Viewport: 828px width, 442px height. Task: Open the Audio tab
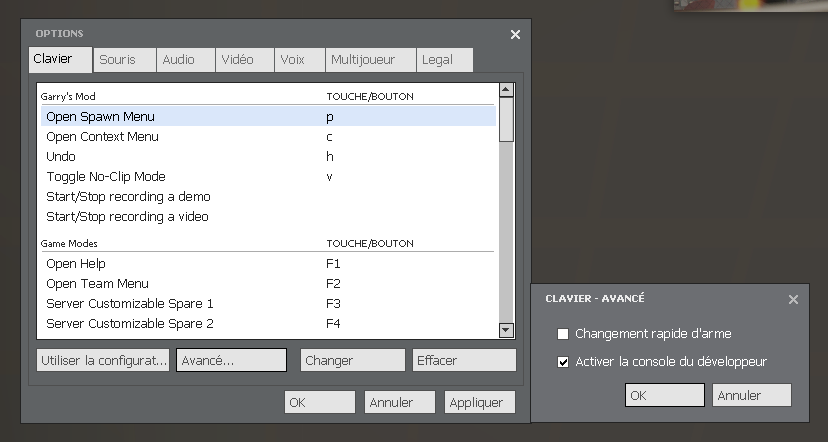click(x=186, y=60)
